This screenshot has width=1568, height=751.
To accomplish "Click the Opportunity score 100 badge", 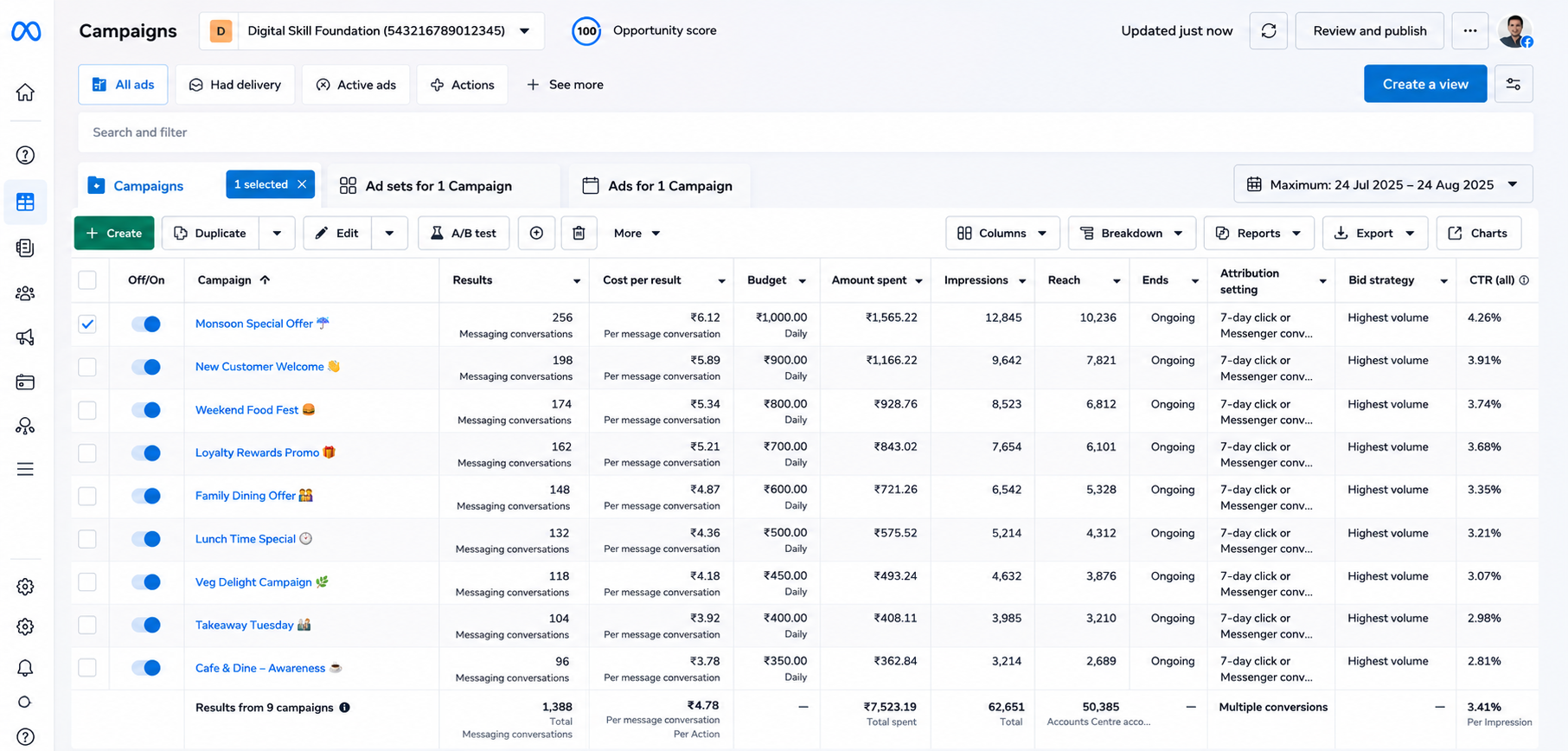I will coord(586,31).
